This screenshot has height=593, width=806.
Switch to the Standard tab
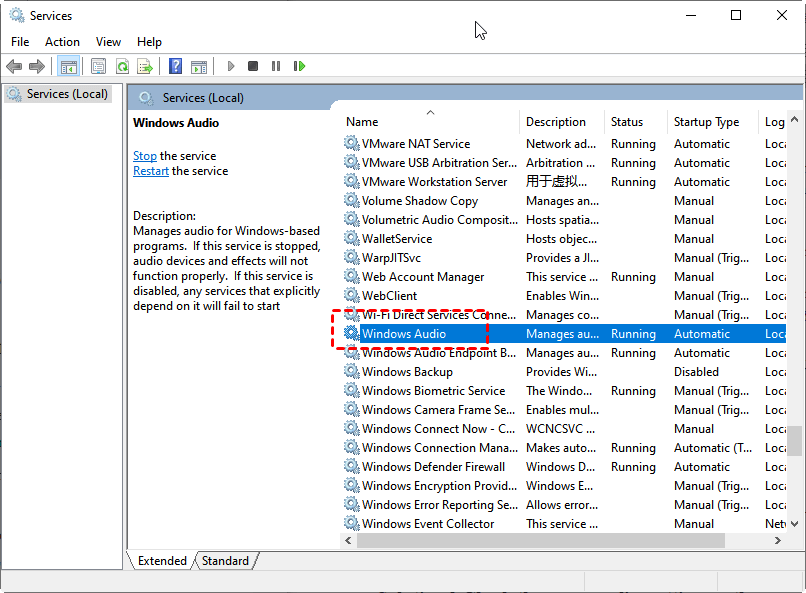coord(225,561)
